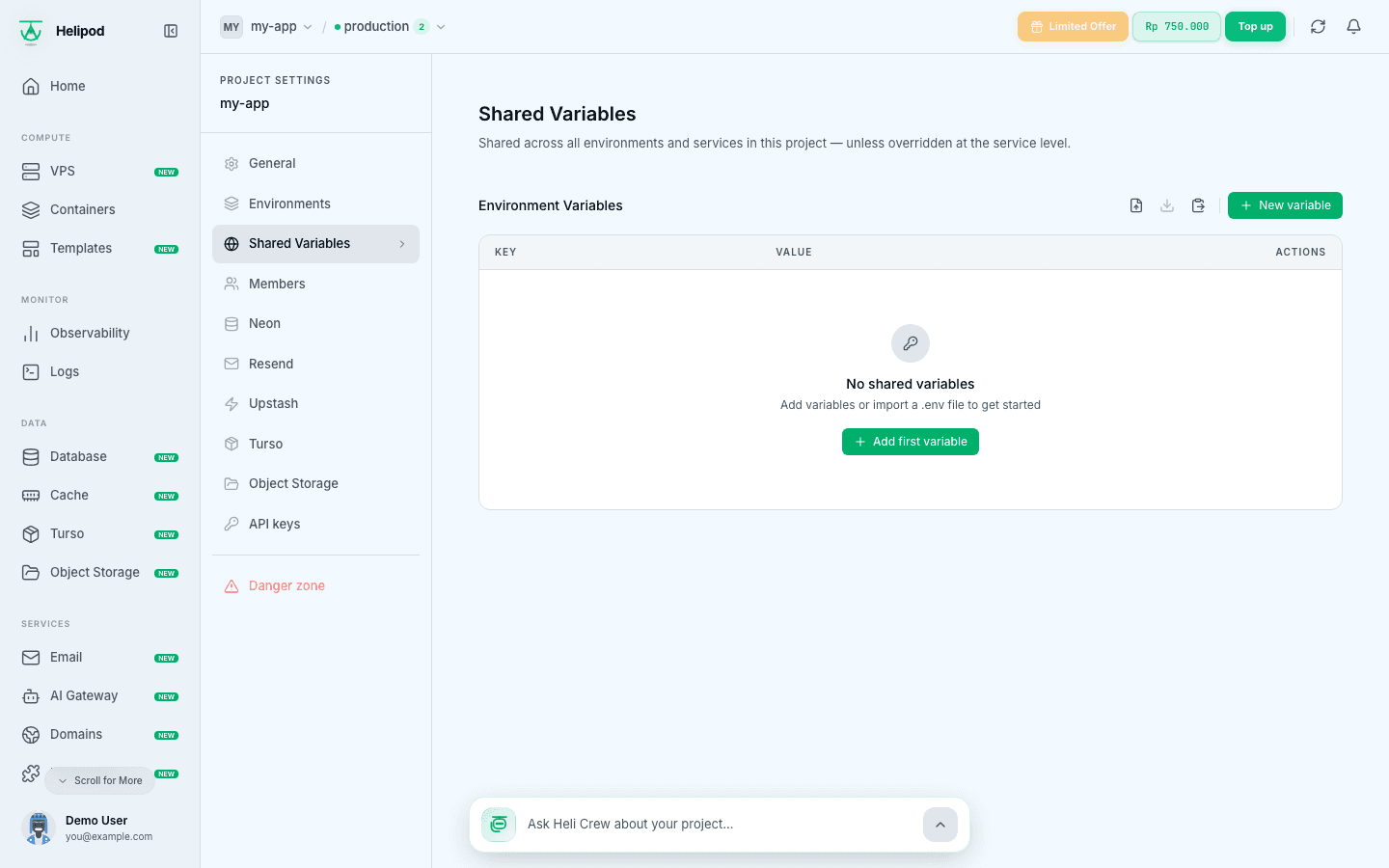Open Cache in the sidebar
Image resolution: width=1389 pixels, height=868 pixels.
pyautogui.click(x=100, y=495)
